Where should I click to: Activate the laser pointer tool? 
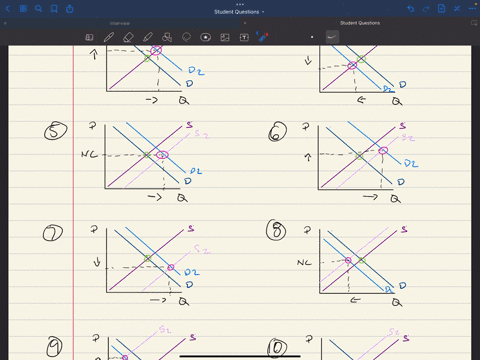263,37
